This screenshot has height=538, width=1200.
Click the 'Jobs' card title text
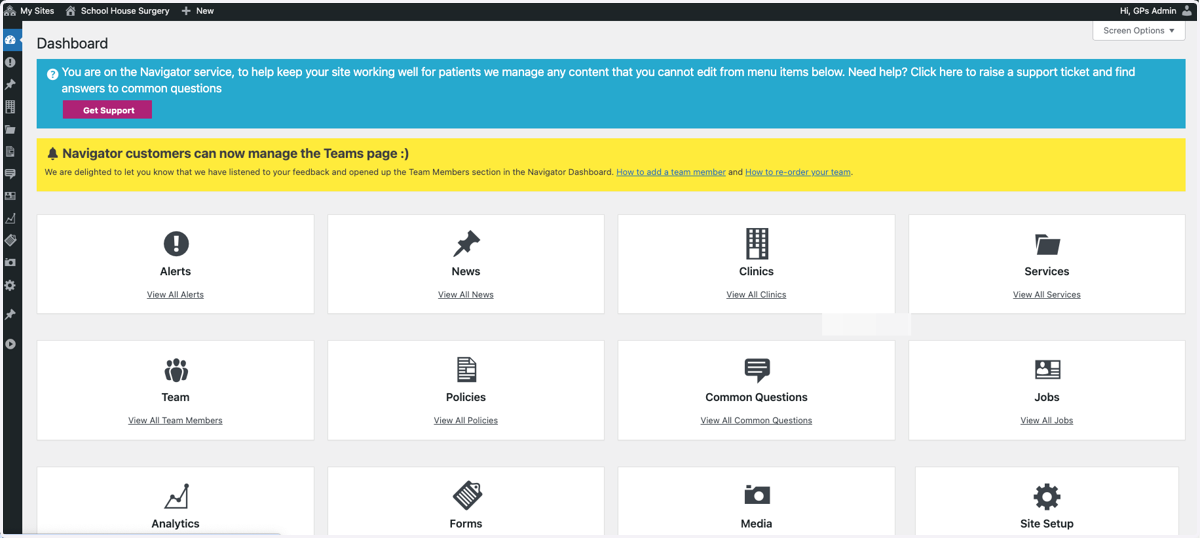pyautogui.click(x=1047, y=397)
